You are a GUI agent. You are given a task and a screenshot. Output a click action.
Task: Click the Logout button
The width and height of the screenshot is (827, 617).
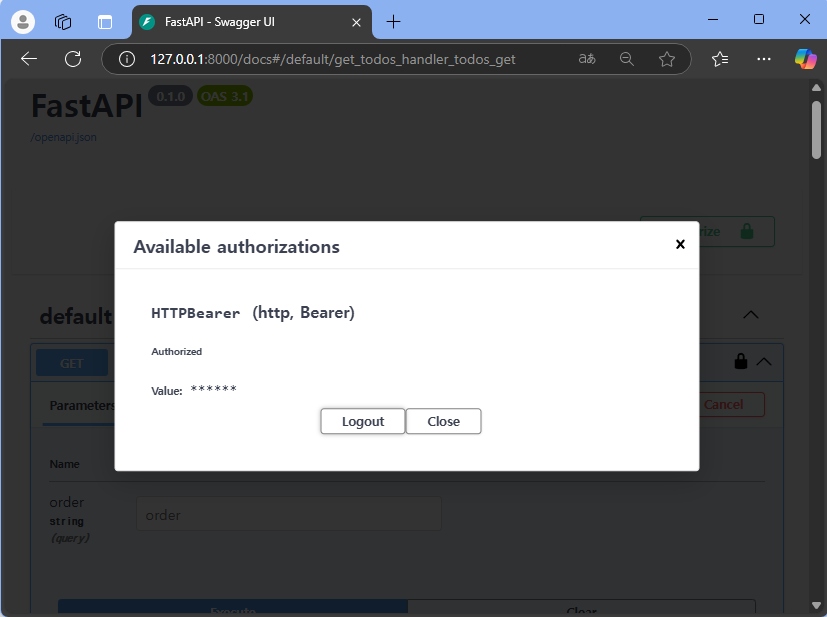363,421
